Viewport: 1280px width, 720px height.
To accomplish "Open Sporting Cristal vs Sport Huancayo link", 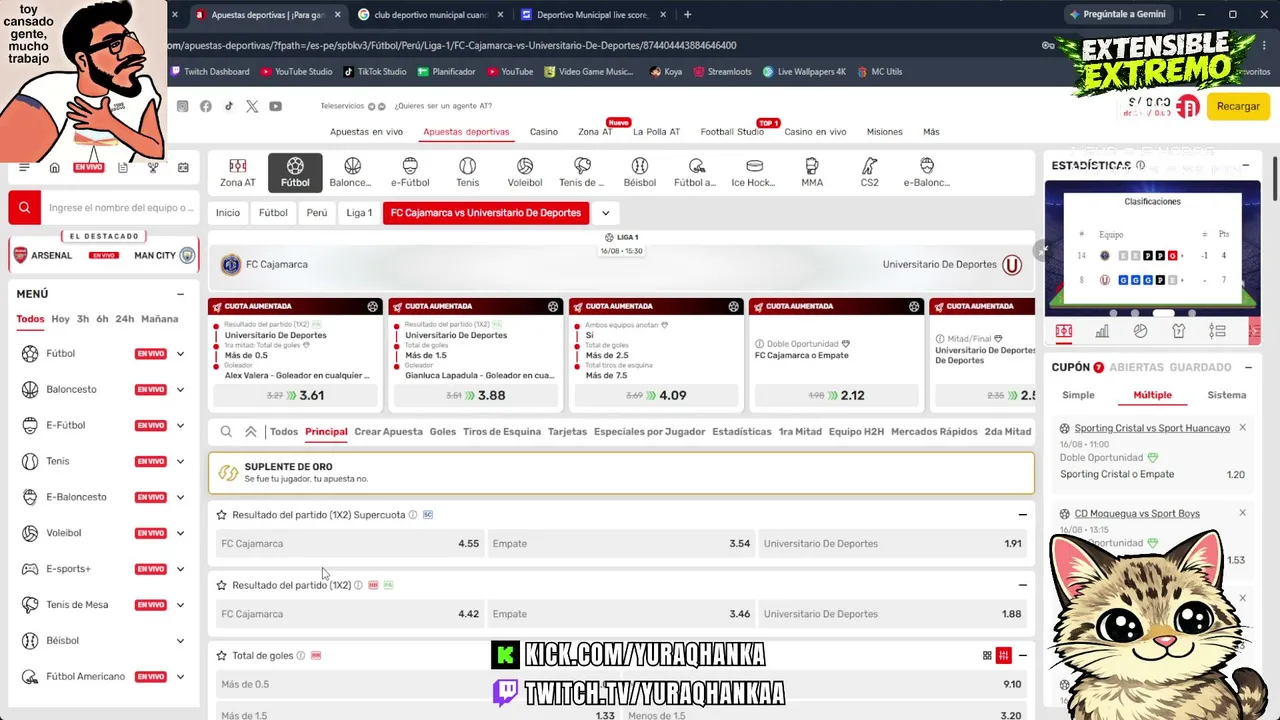I will (1152, 428).
